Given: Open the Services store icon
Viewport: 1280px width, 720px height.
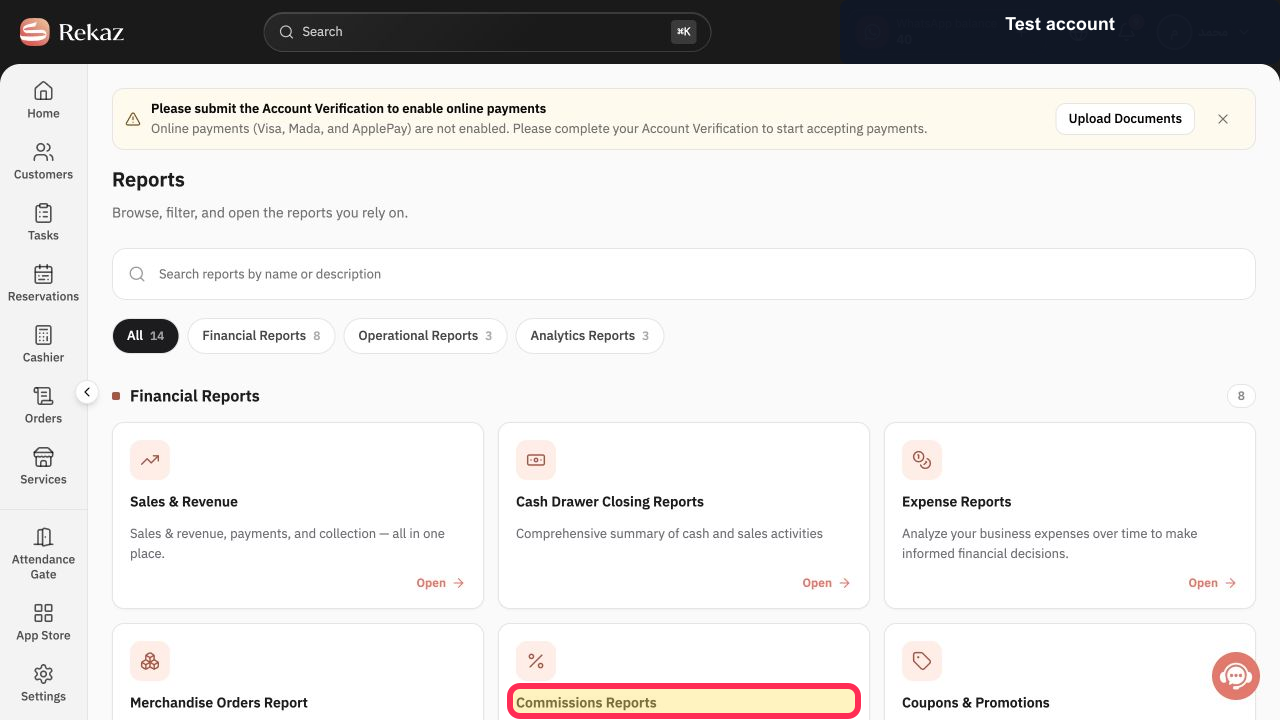Looking at the screenshot, I should [x=43, y=457].
